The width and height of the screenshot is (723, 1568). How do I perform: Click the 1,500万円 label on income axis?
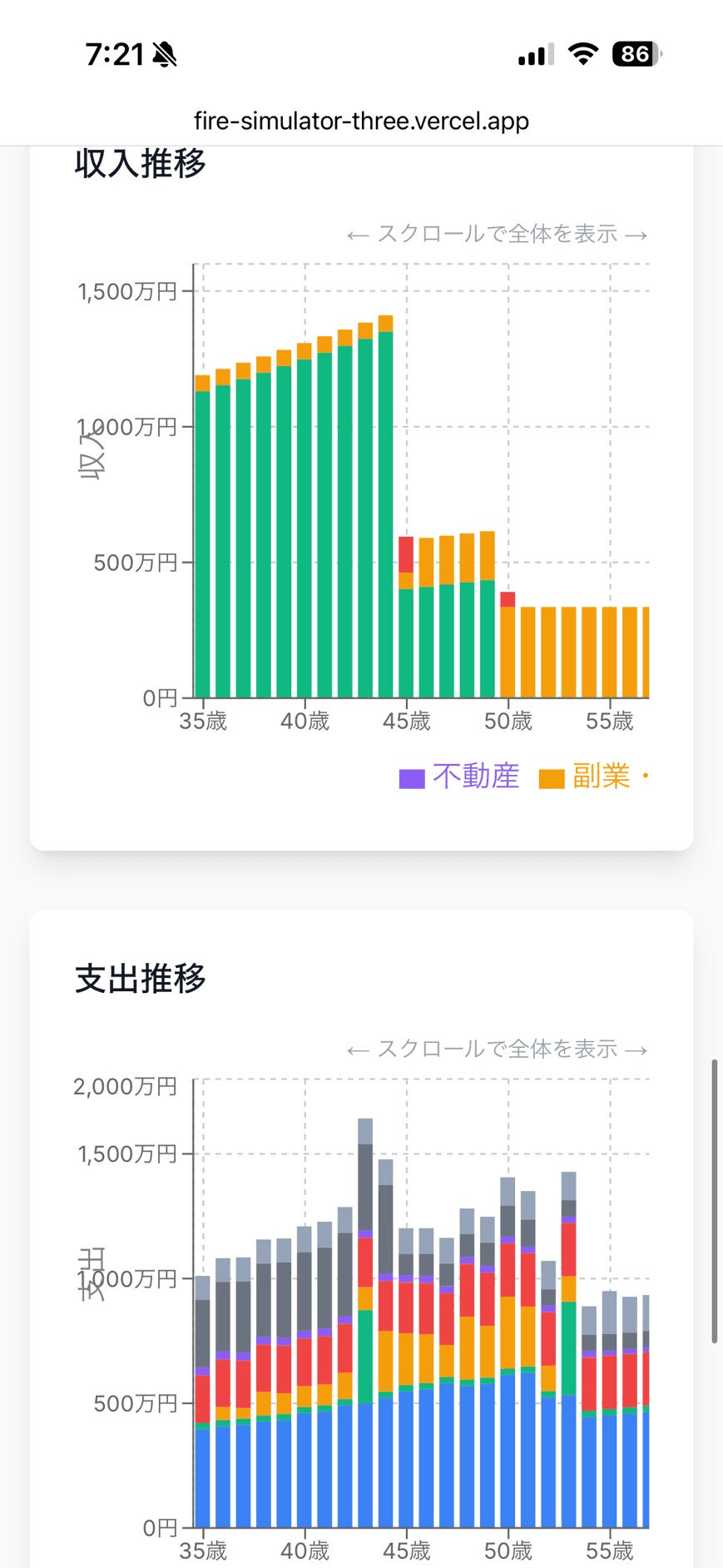tap(127, 291)
